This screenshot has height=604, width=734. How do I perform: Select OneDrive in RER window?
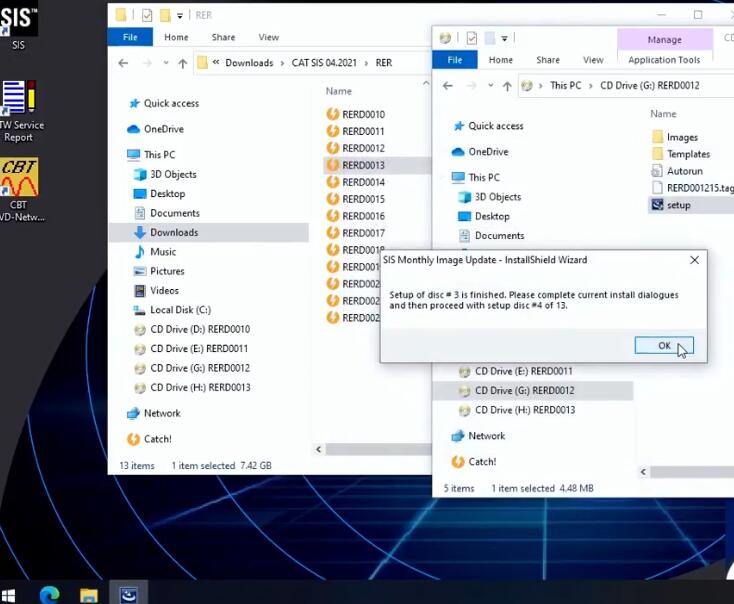(x=163, y=129)
